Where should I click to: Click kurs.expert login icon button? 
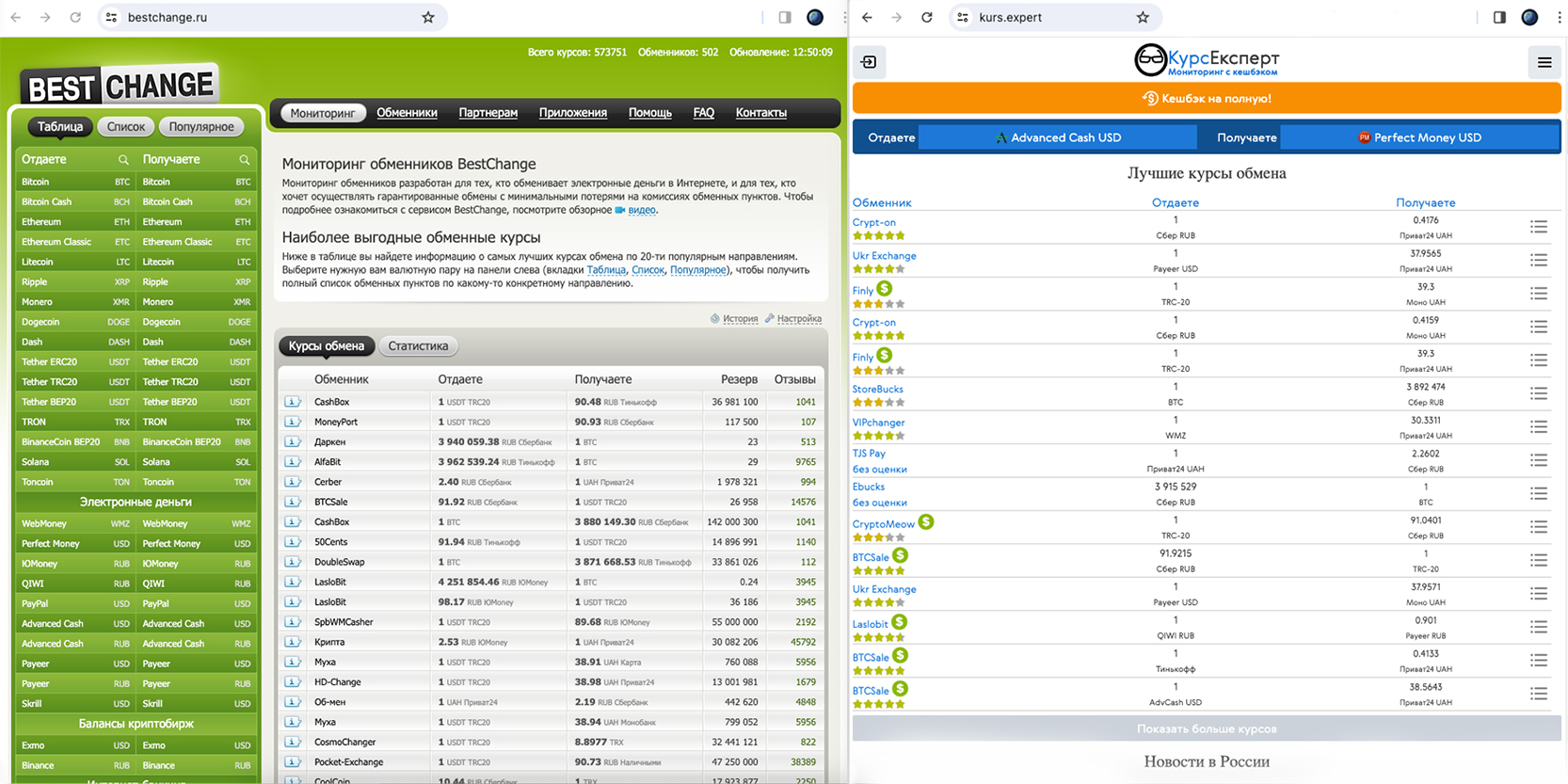[x=869, y=62]
